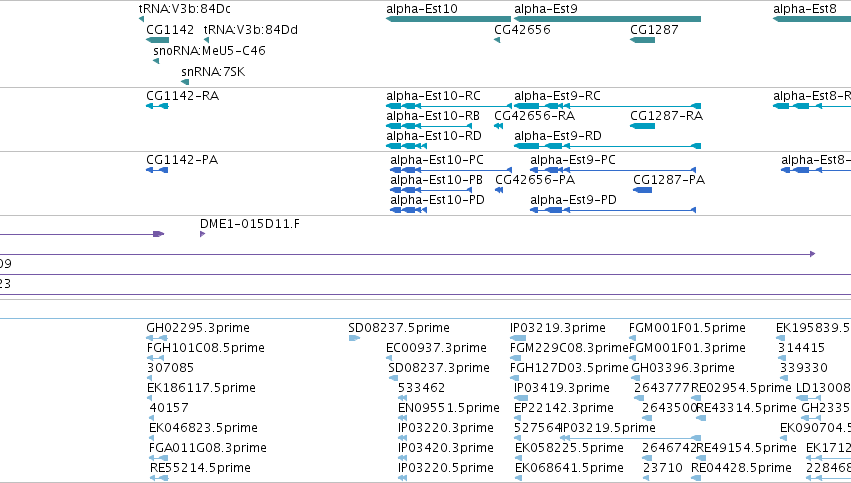
Task: Click the CG1142-RA transcript
Action: coord(157,106)
